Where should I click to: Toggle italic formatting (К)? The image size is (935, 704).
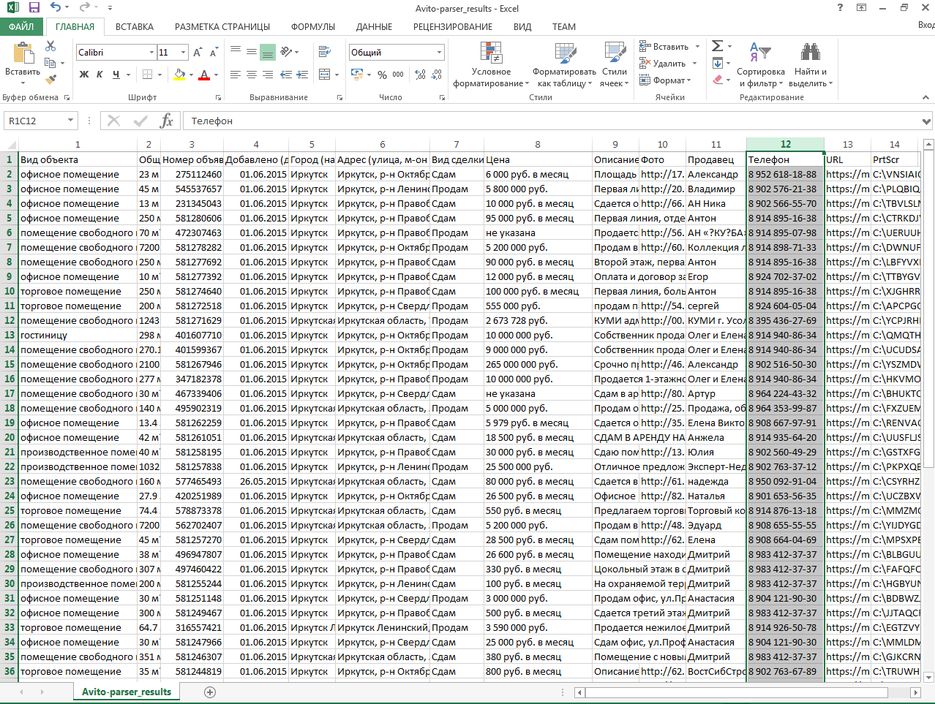100,73
